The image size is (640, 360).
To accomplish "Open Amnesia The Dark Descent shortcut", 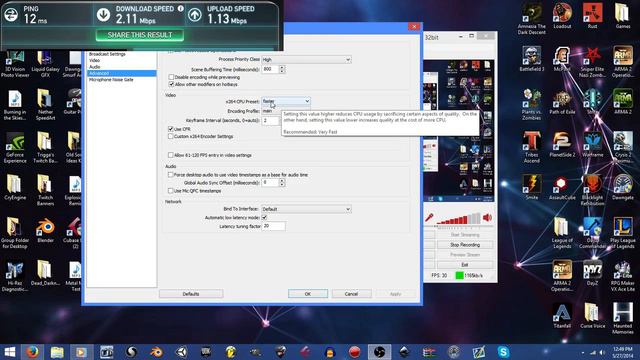I will [x=531, y=19].
